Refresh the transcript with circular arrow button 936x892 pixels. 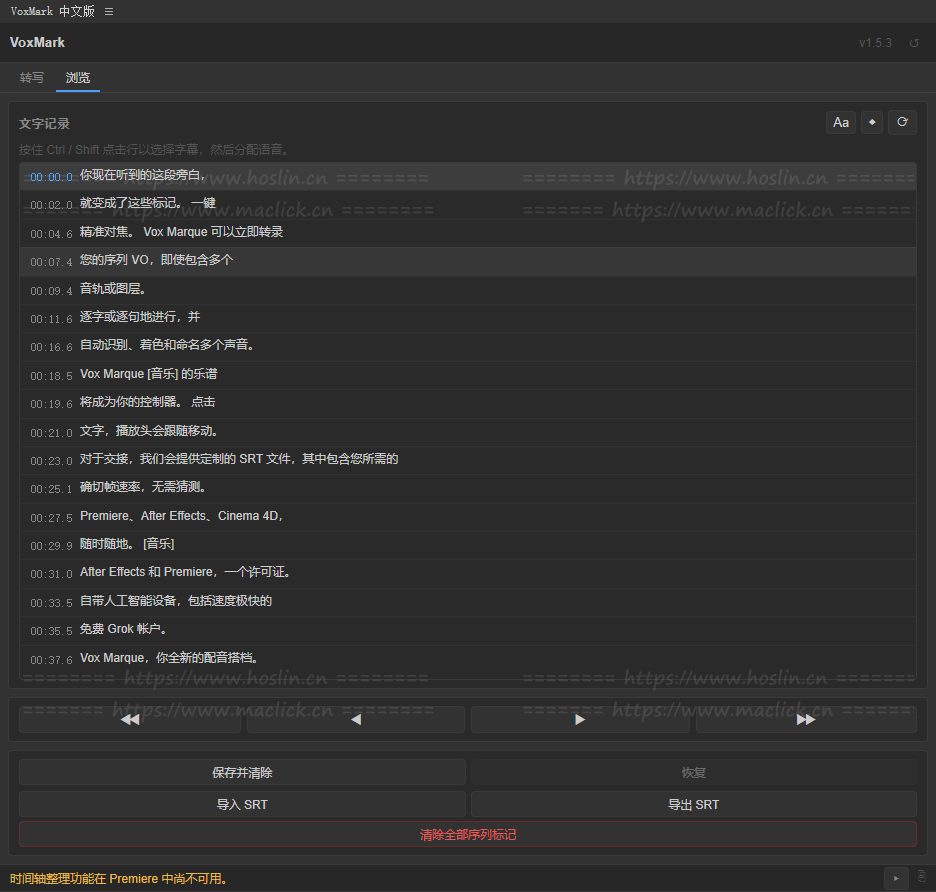[x=902, y=122]
